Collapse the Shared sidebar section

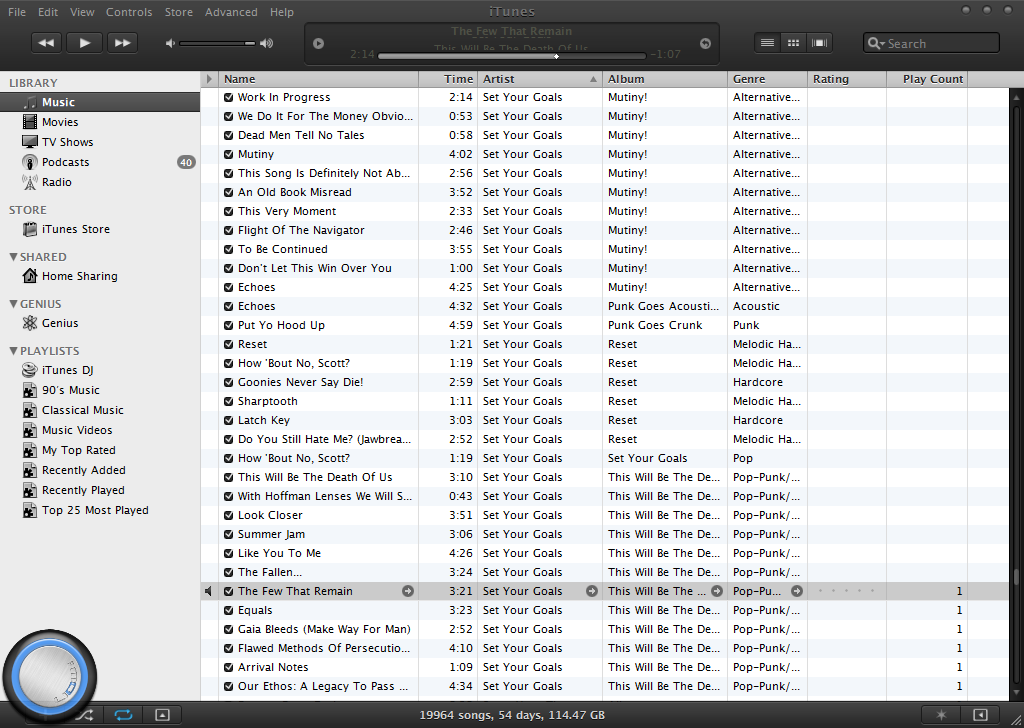pos(13,257)
